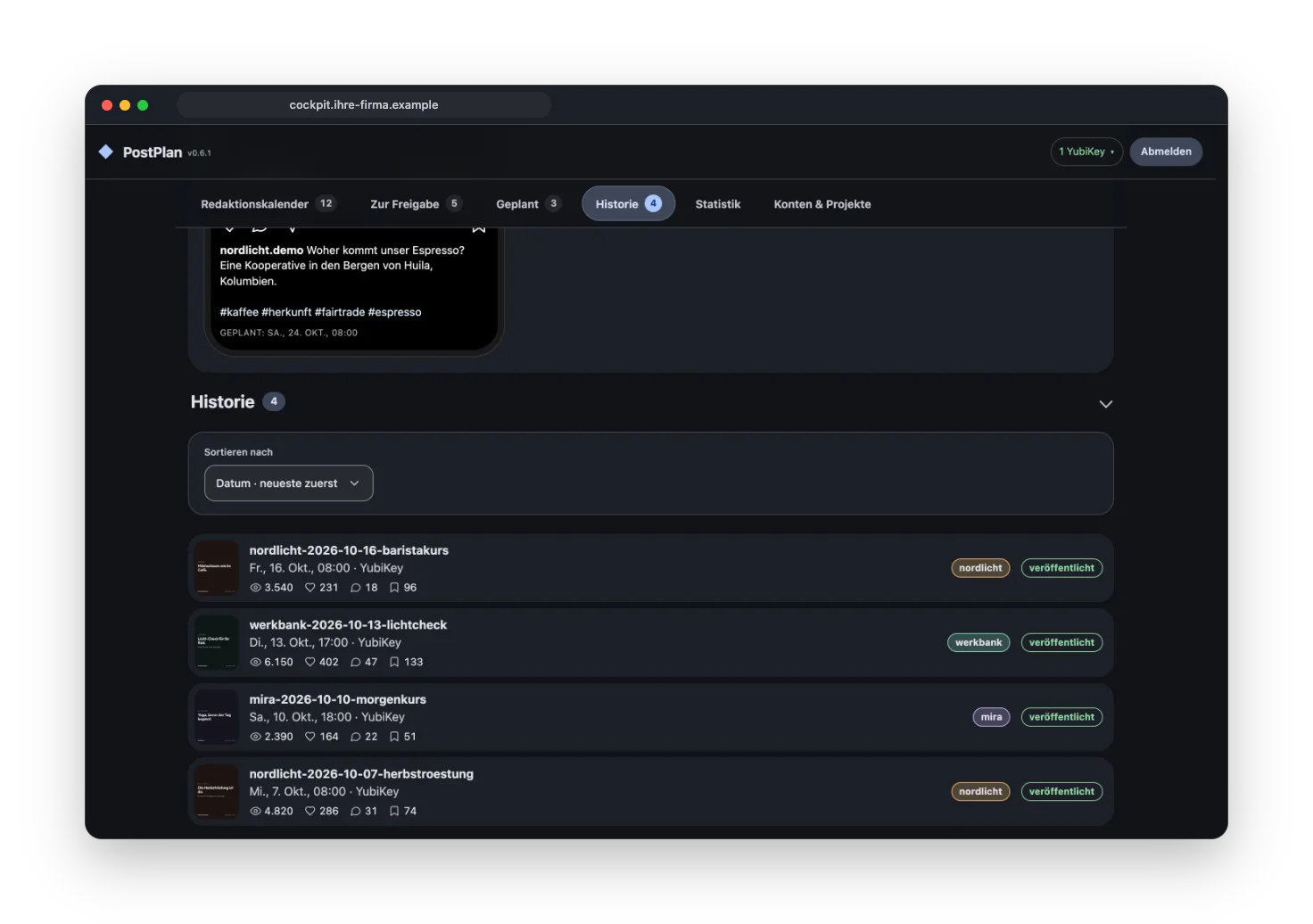The height and width of the screenshot is (924, 1313).
Task: Switch to Redaktionskalender tab
Action: (268, 204)
